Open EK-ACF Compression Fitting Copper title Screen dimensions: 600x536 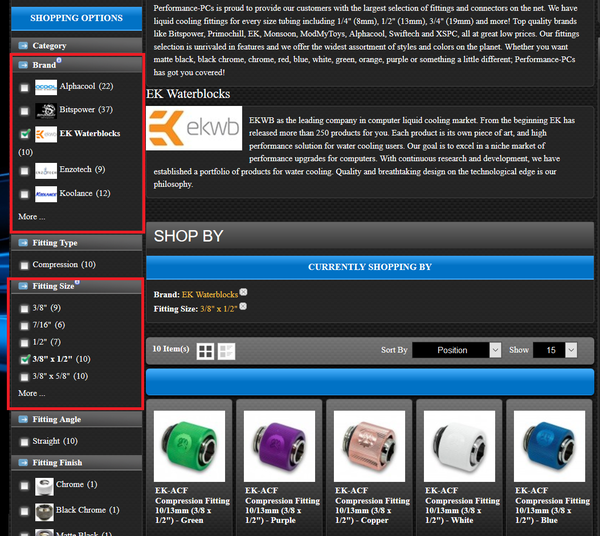click(x=372, y=505)
